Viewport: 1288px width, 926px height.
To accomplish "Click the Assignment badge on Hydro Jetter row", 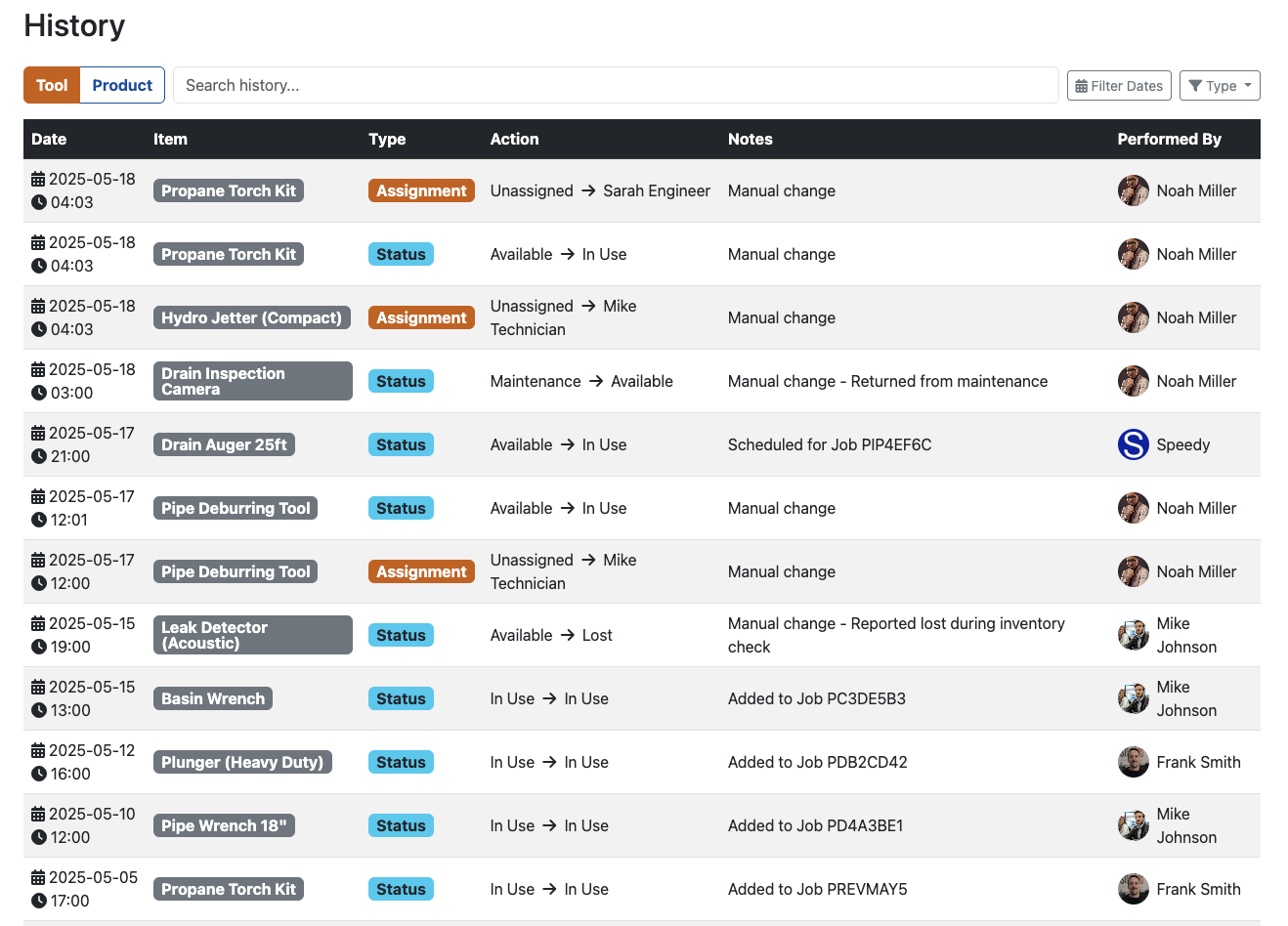I will [x=421, y=317].
